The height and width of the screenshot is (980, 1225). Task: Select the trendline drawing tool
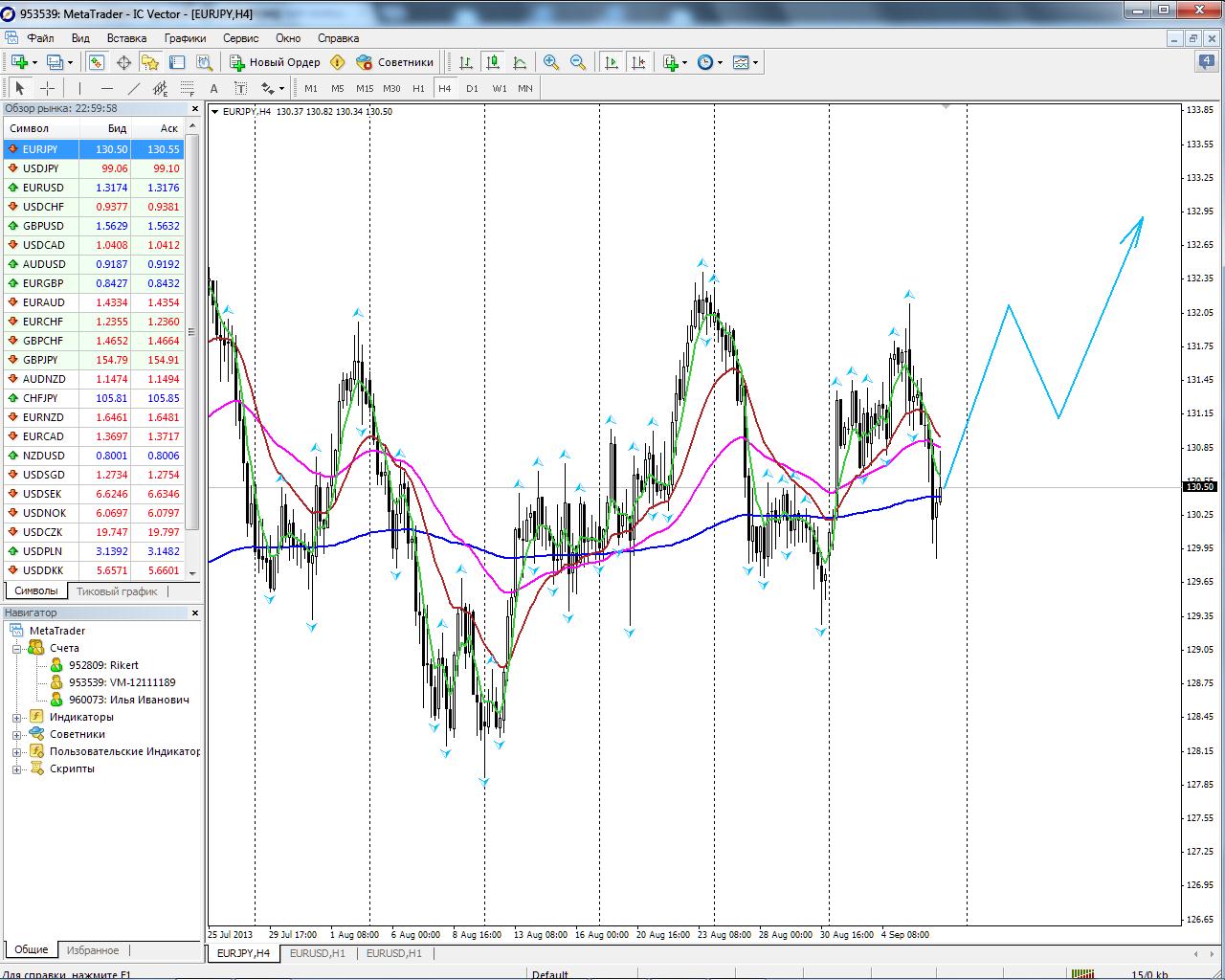click(134, 88)
